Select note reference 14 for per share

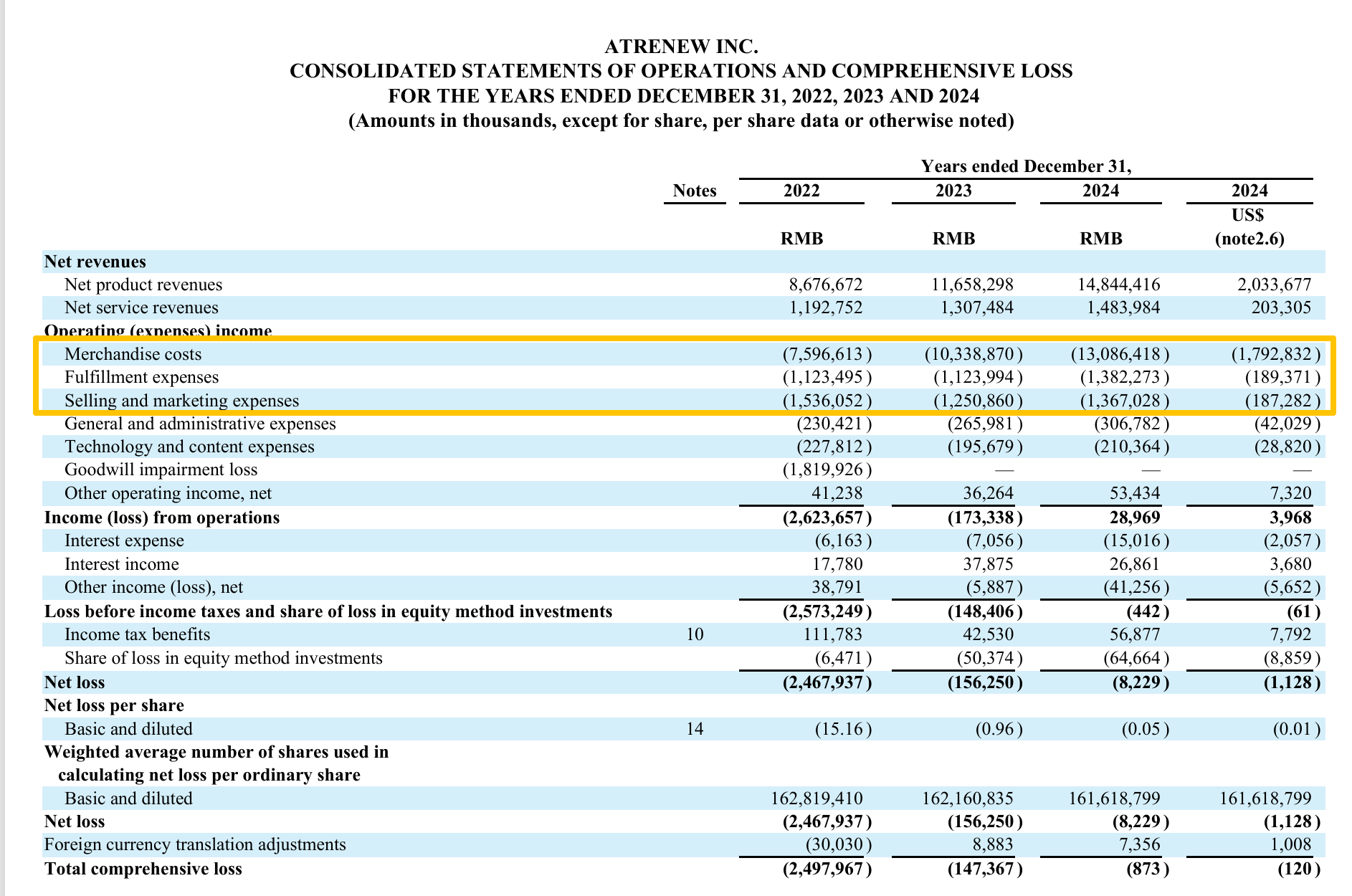tap(695, 729)
